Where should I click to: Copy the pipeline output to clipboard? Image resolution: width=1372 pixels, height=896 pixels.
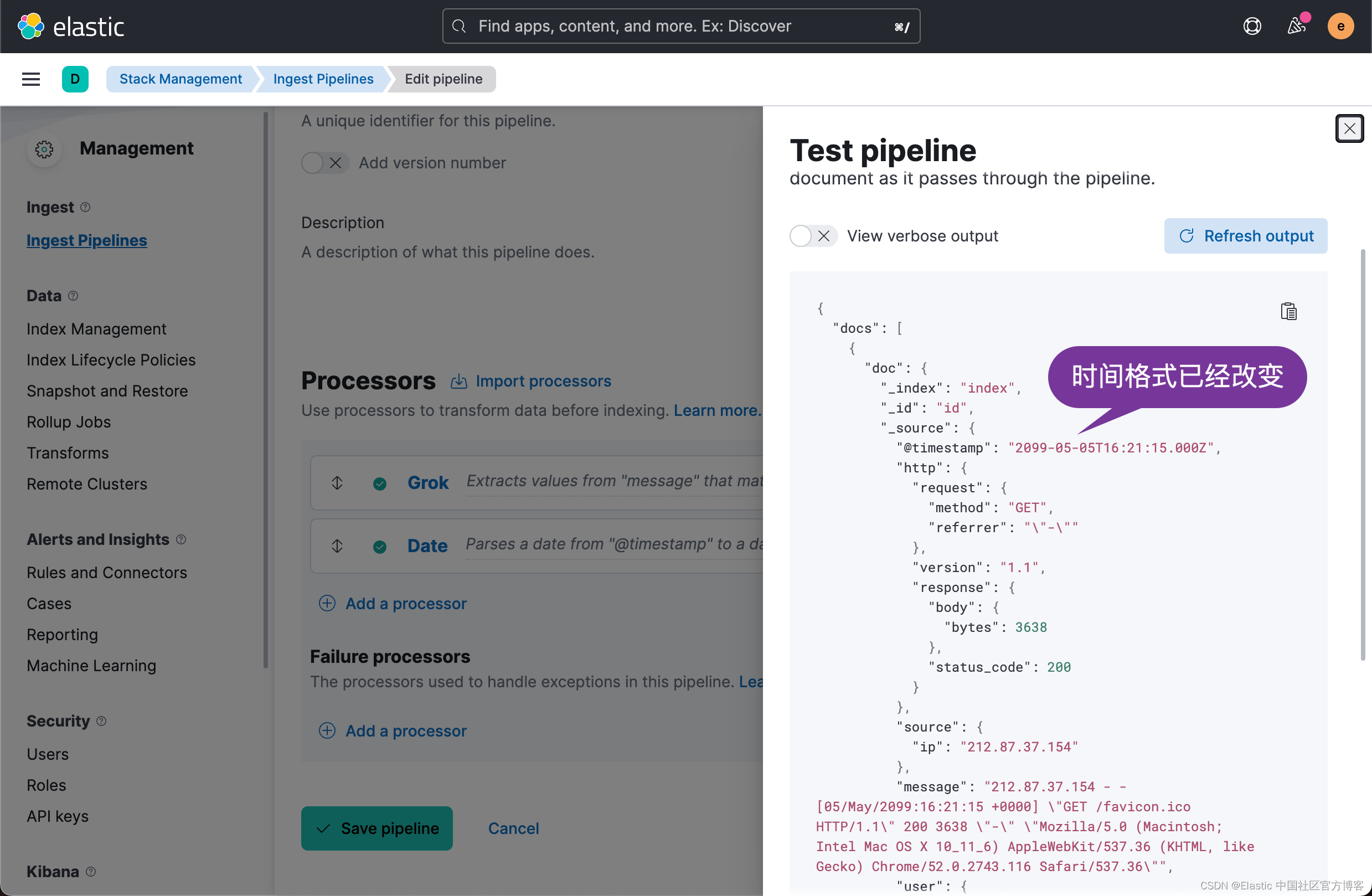1288,311
